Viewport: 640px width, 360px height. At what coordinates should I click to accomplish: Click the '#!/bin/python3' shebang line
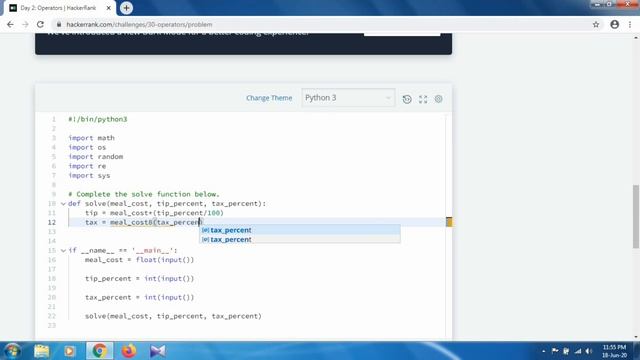pyautogui.click(x=98, y=119)
